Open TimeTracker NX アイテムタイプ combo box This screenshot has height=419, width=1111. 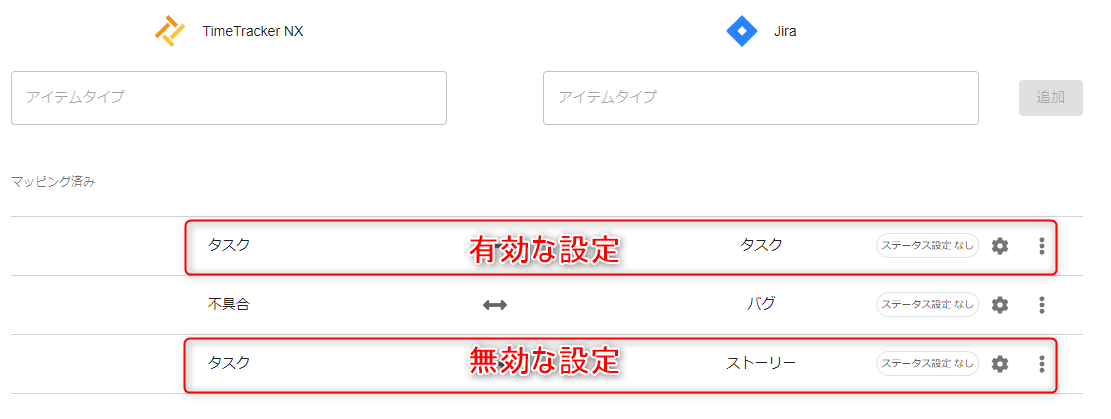pyautogui.click(x=229, y=98)
